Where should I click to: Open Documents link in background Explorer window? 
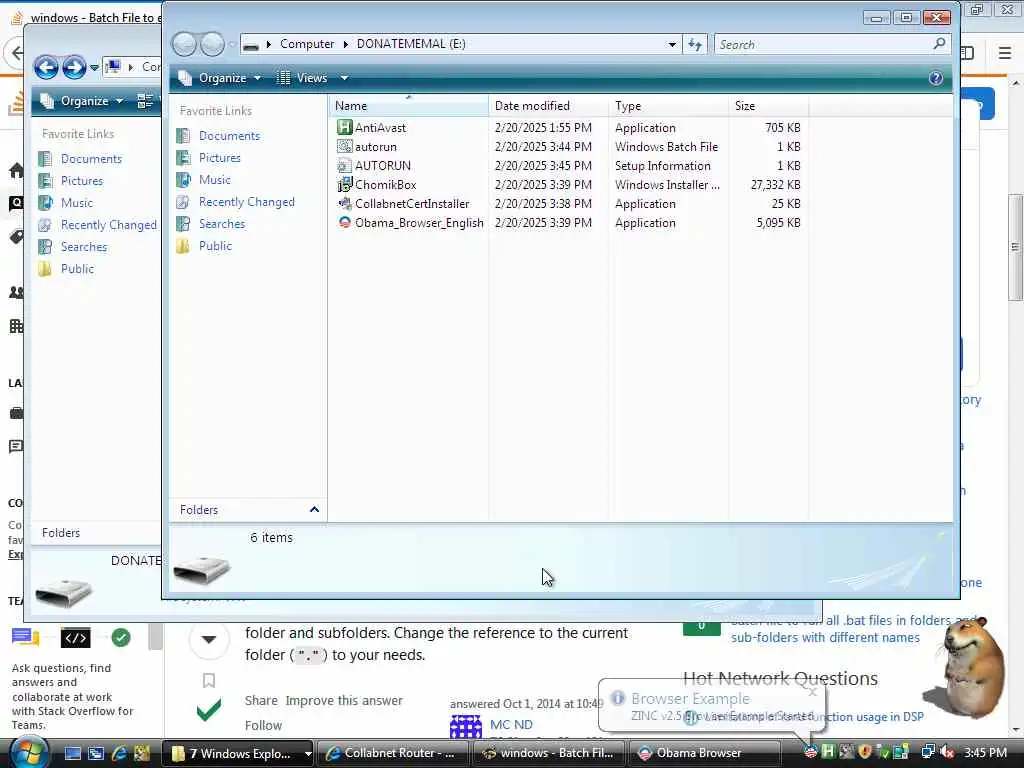[x=91, y=159]
